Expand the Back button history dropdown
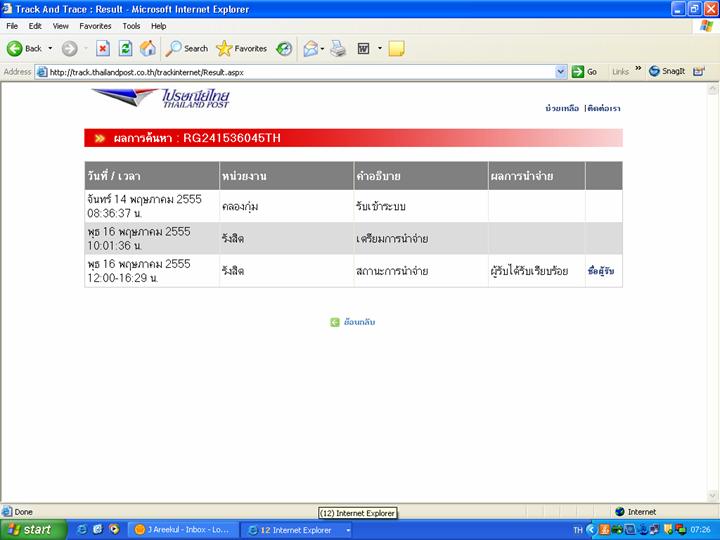This screenshot has height=540, width=720. (x=50, y=48)
